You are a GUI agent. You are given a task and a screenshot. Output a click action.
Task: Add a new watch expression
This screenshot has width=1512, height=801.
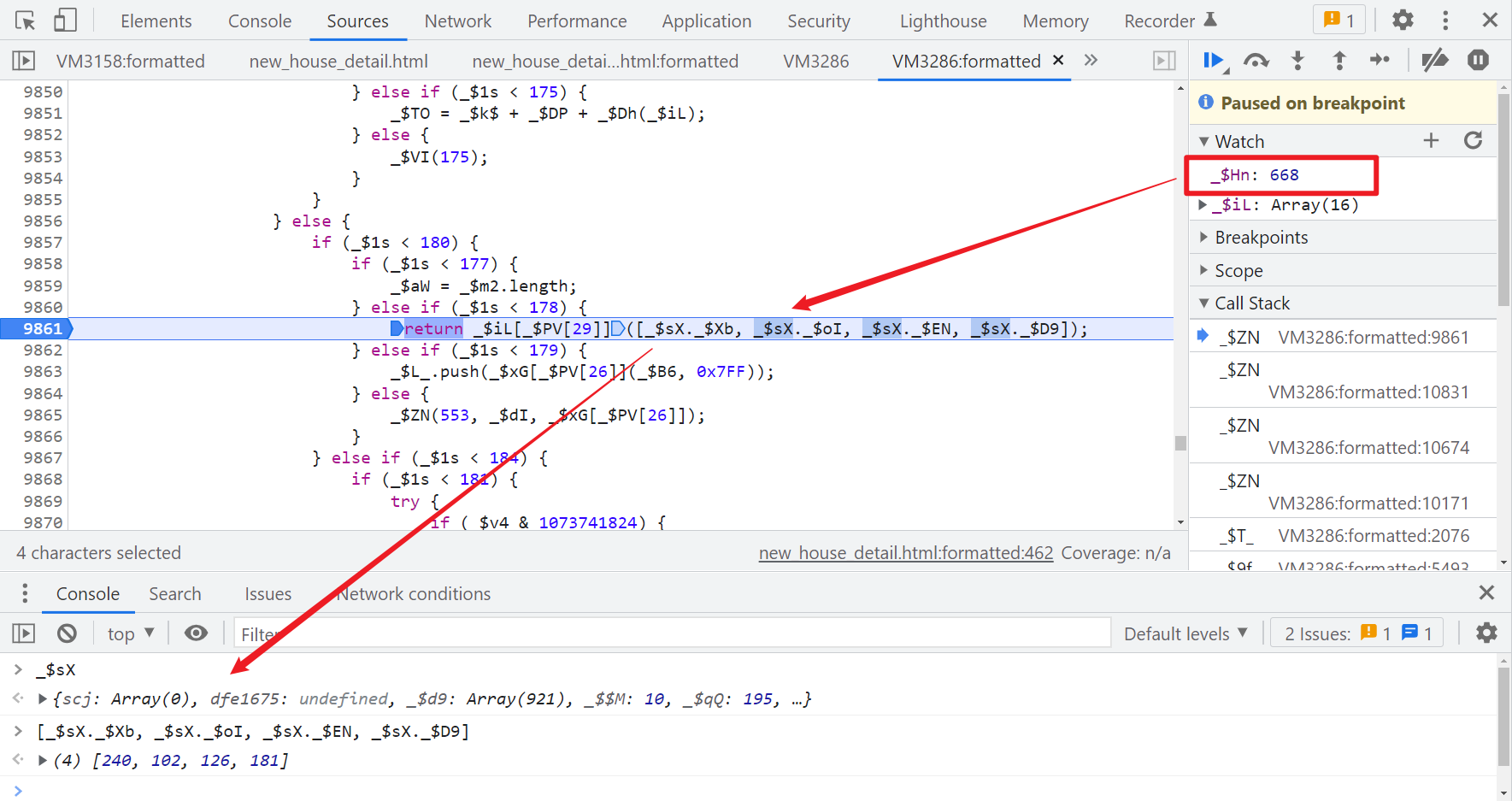[x=1431, y=140]
